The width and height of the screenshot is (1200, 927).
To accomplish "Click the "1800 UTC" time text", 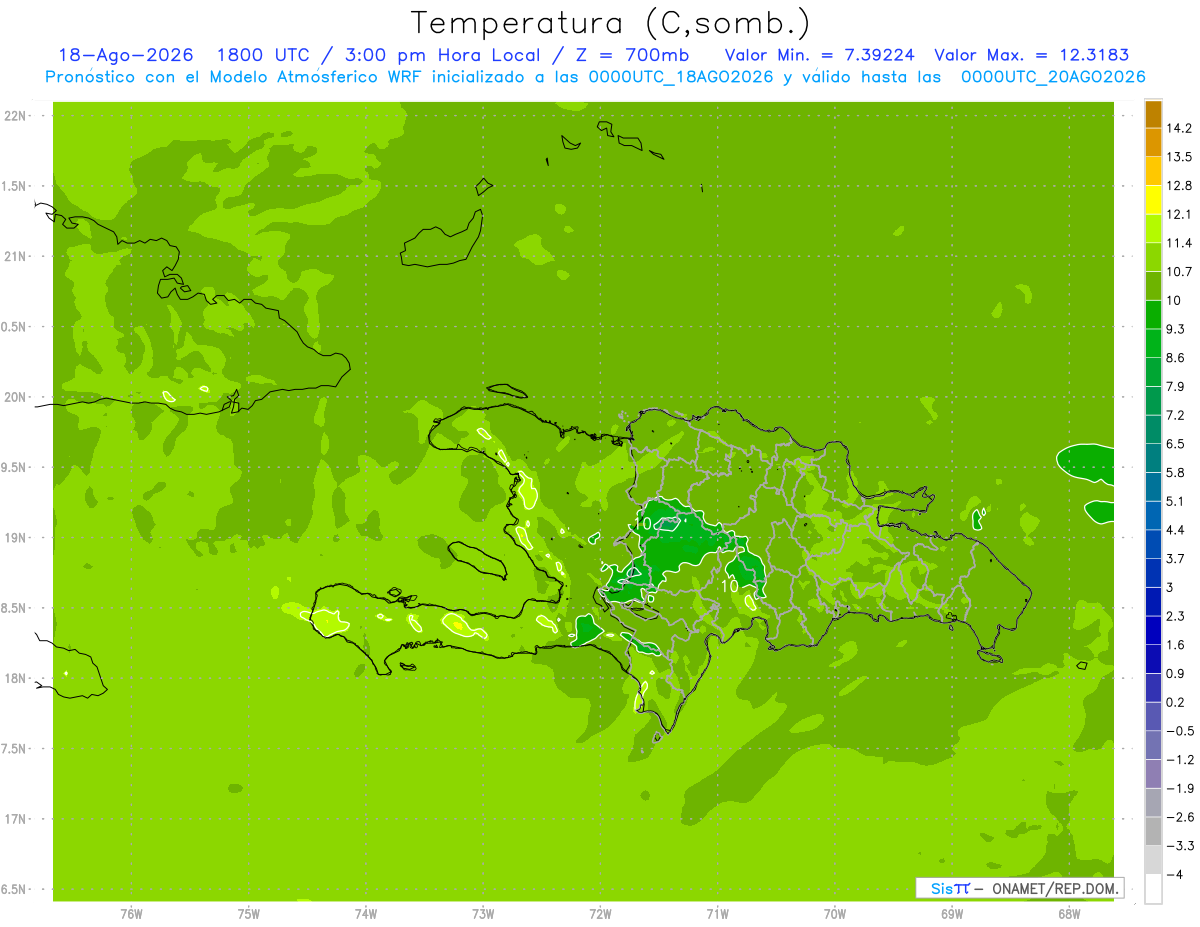I will (265, 55).
